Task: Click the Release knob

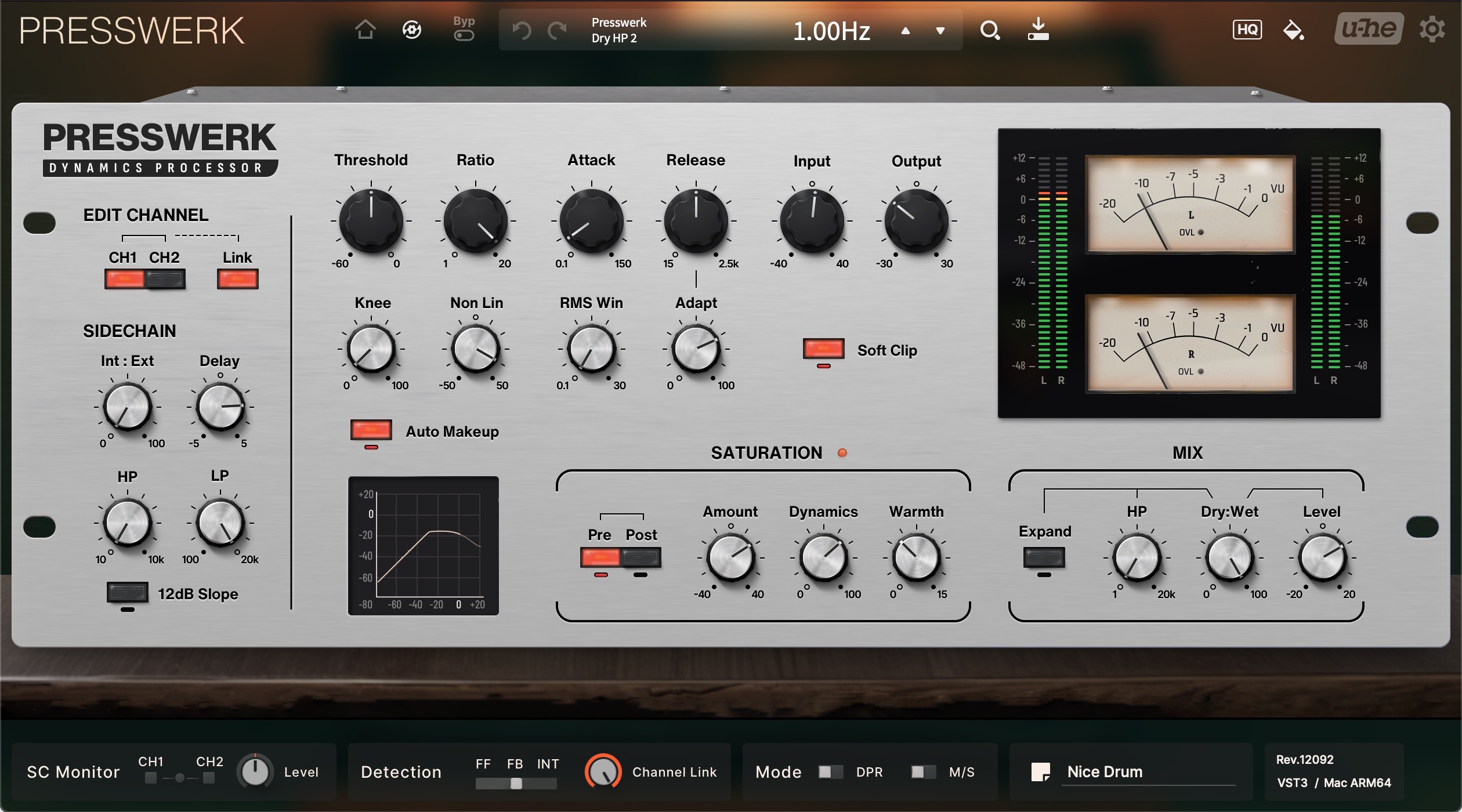Action: click(x=696, y=220)
